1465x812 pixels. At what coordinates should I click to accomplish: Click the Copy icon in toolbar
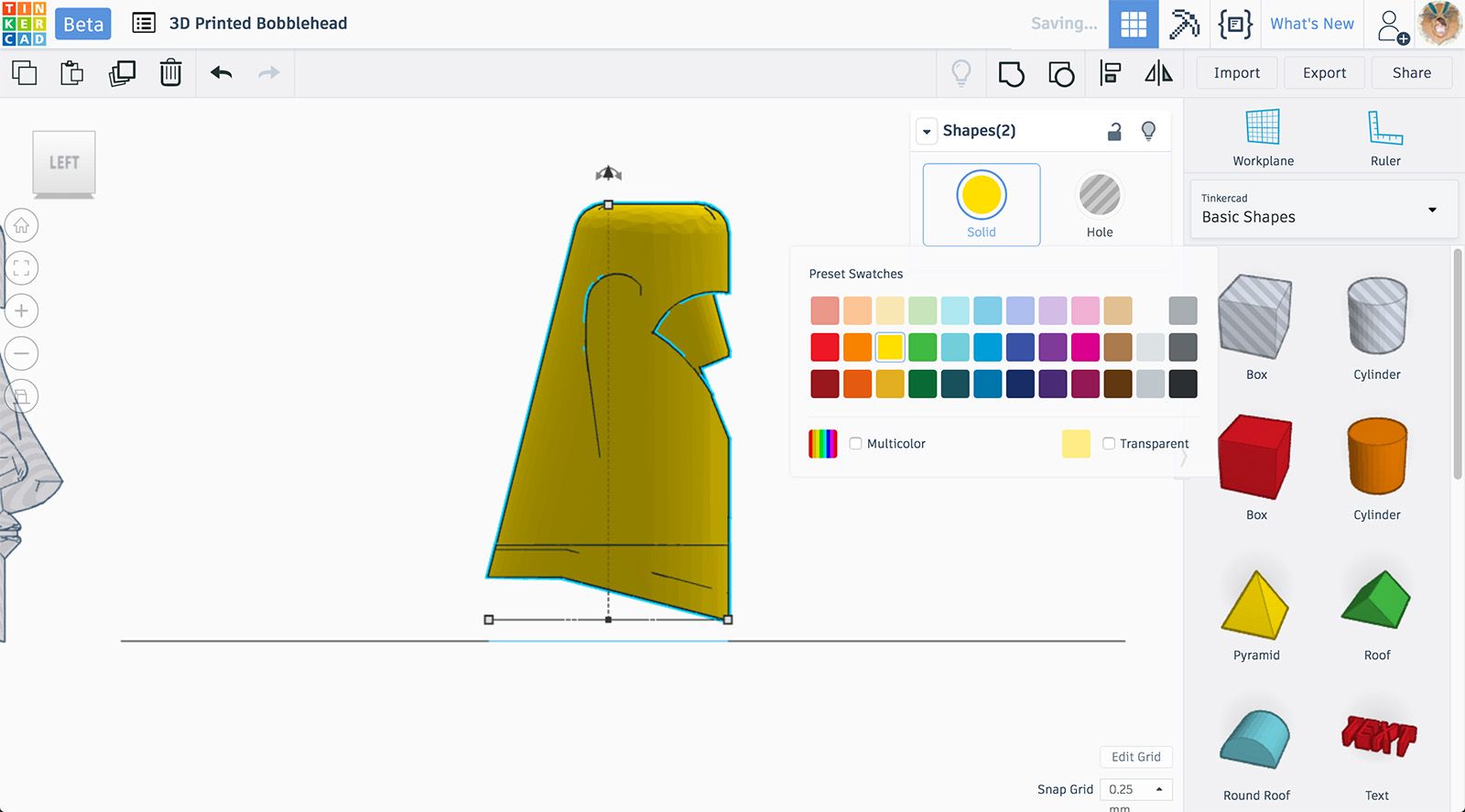[25, 72]
